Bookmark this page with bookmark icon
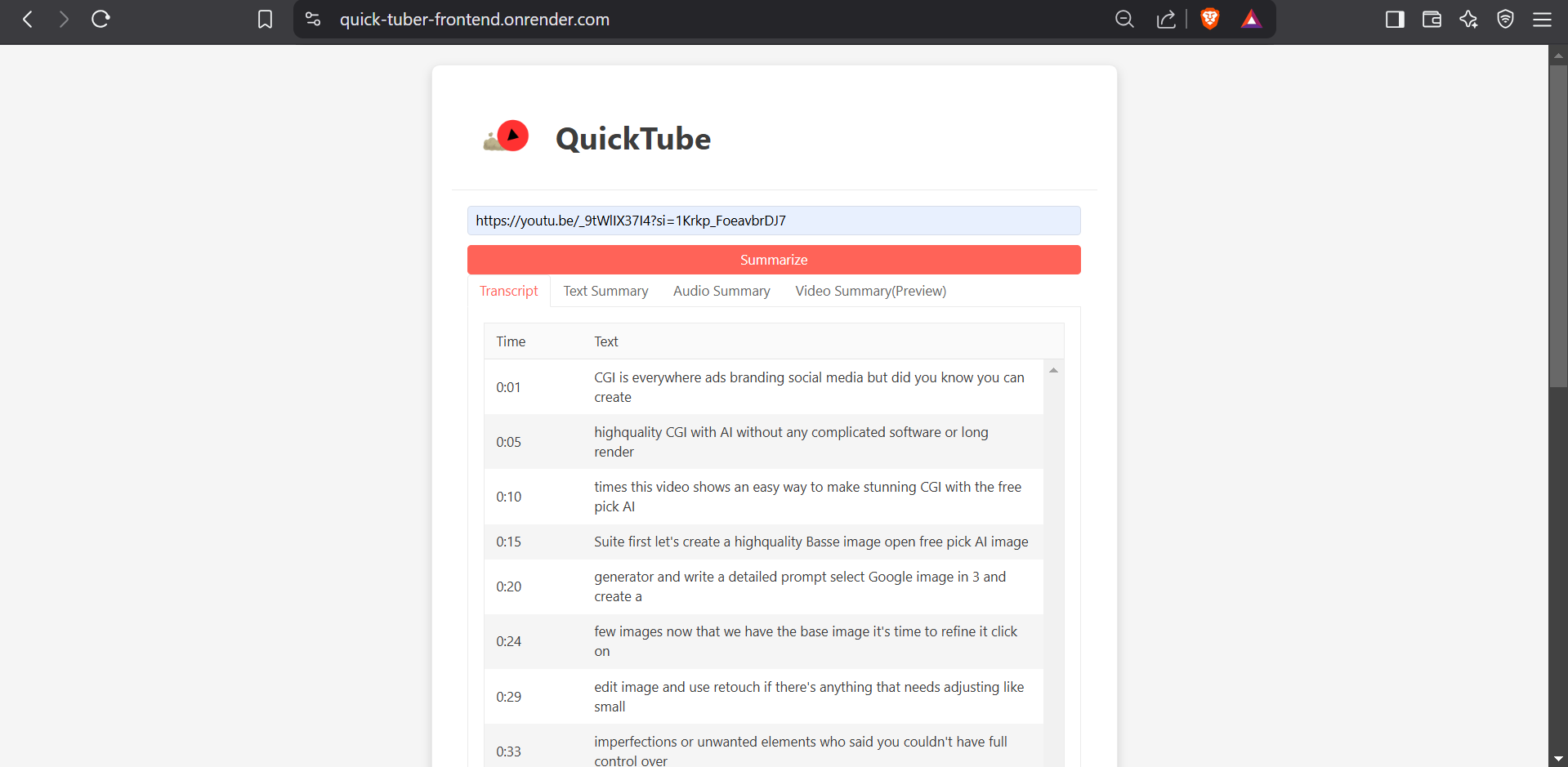 click(x=265, y=20)
